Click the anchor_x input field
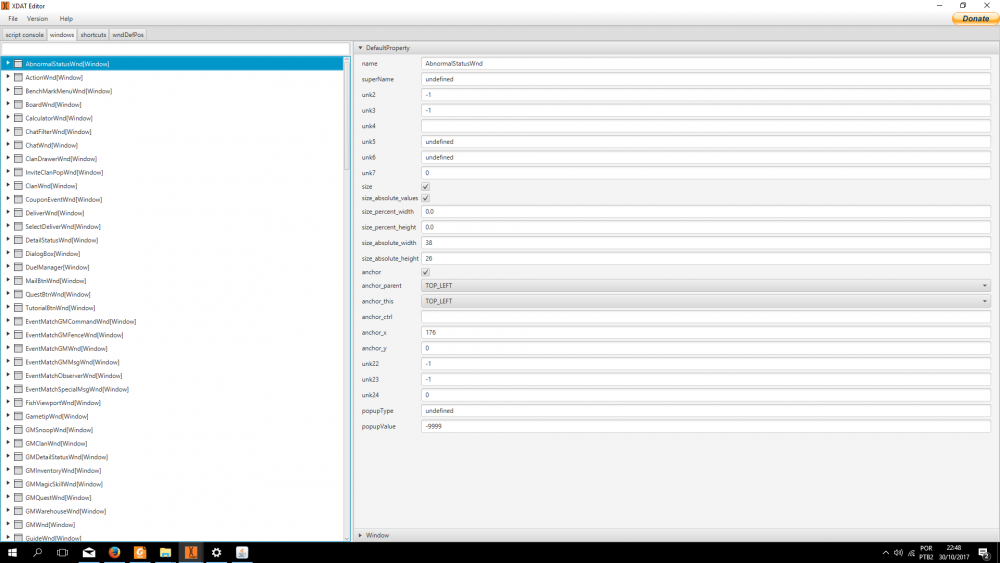1000x563 pixels. tap(705, 332)
